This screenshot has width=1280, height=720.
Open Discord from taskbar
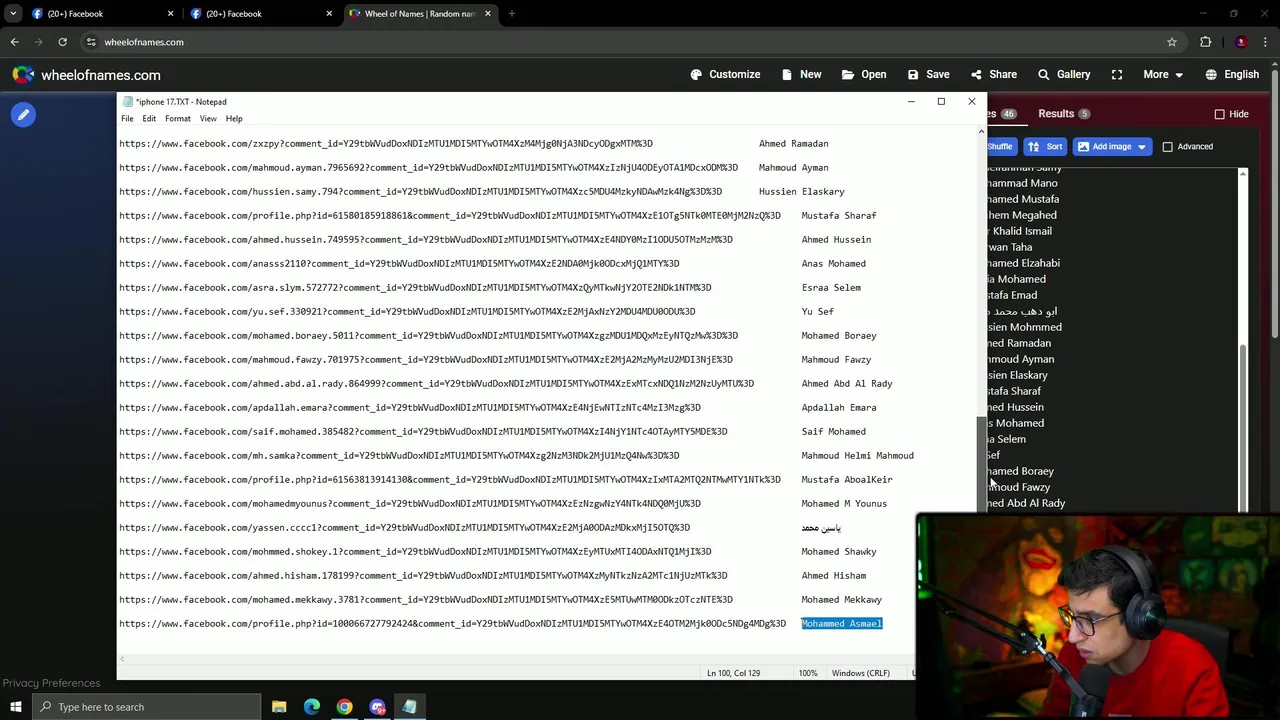click(x=377, y=707)
